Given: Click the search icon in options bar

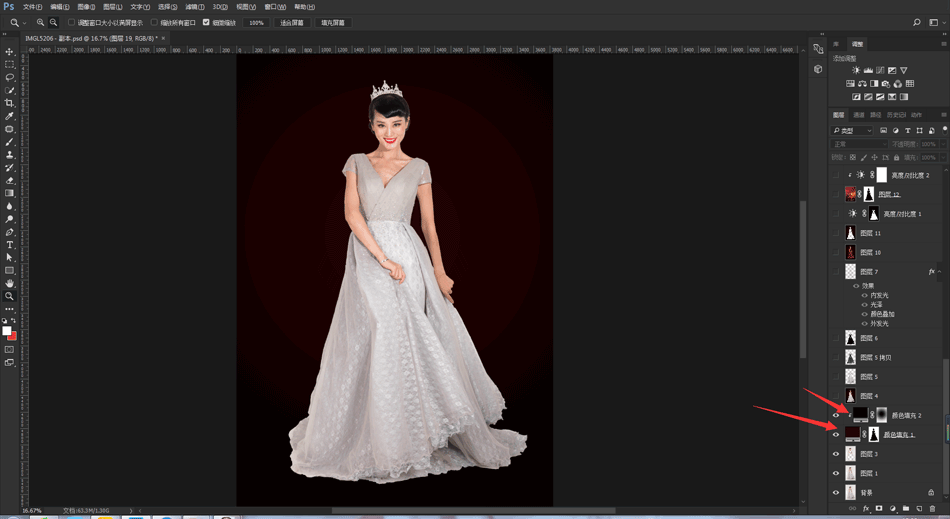Looking at the screenshot, I should [x=917, y=22].
